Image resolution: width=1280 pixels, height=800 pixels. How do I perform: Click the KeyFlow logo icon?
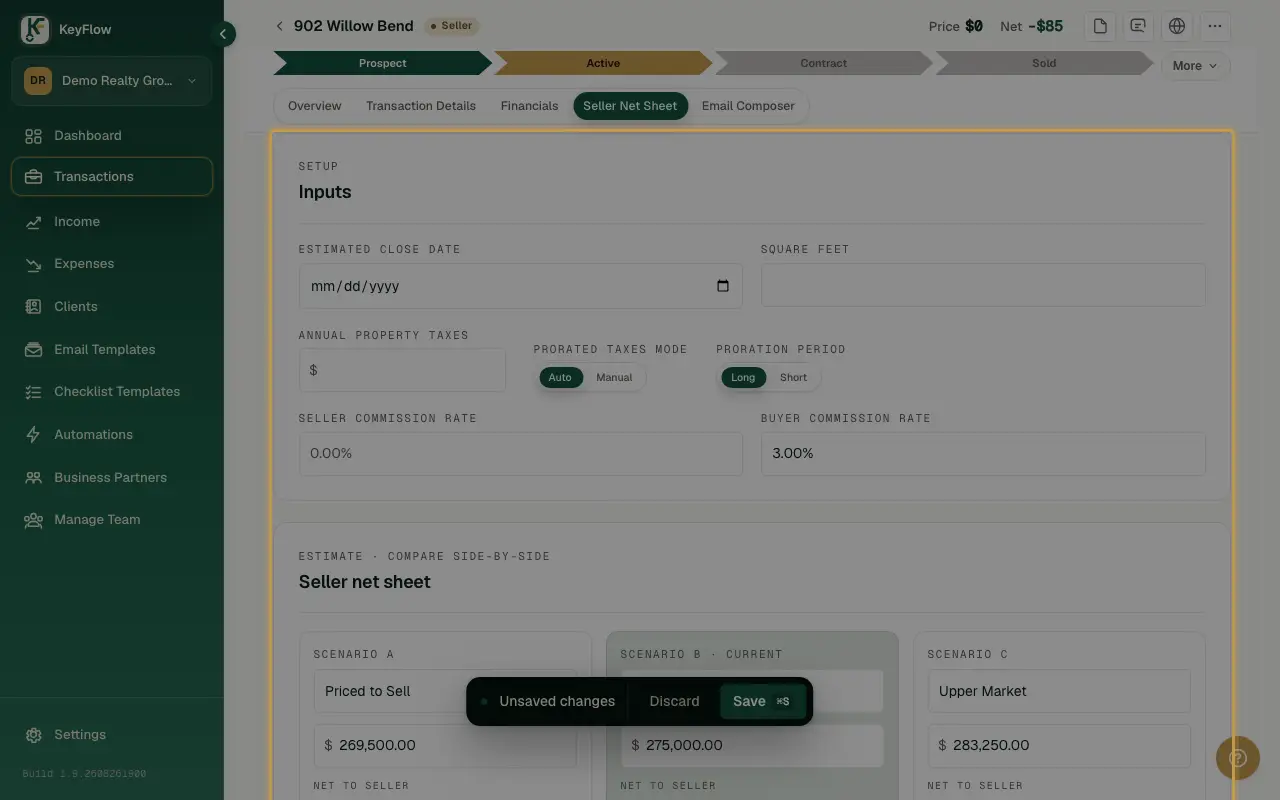click(35, 30)
